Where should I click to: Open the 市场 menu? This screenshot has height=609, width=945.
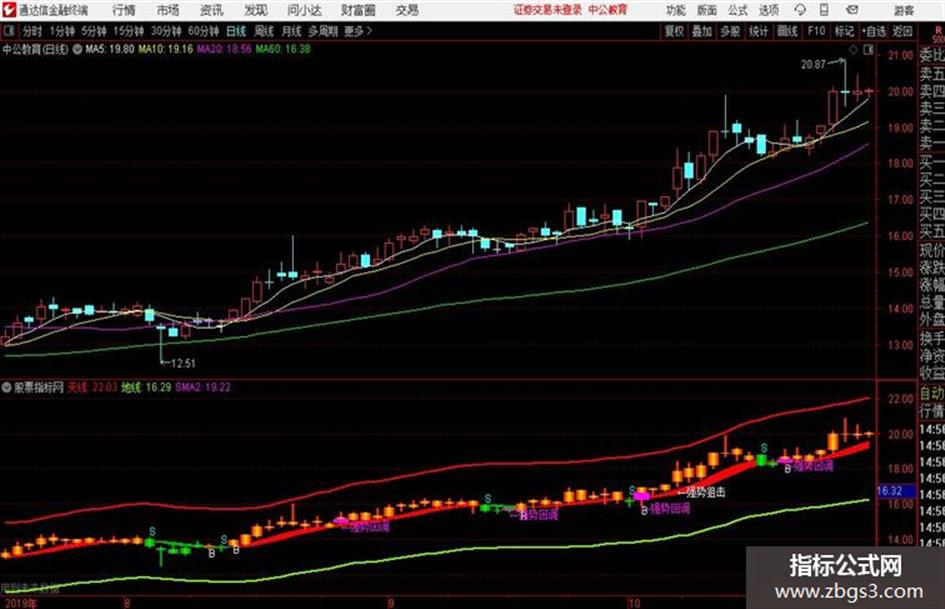(x=168, y=10)
